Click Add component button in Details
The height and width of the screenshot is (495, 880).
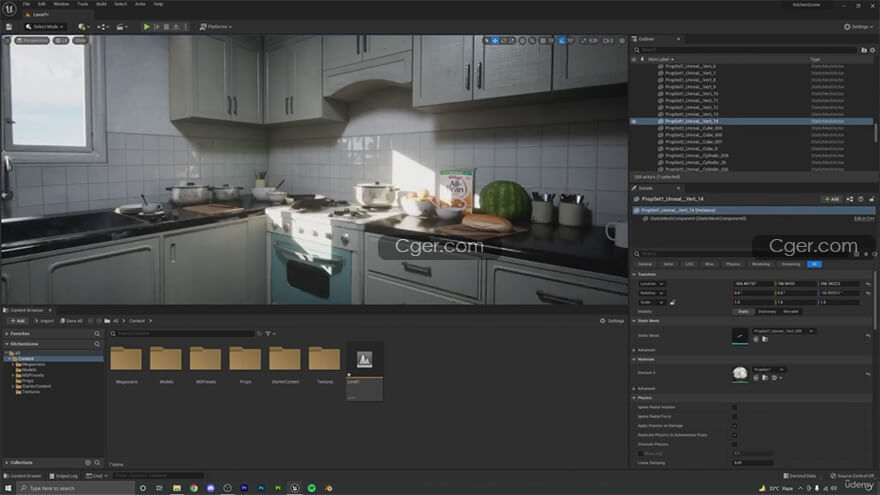[x=832, y=199]
